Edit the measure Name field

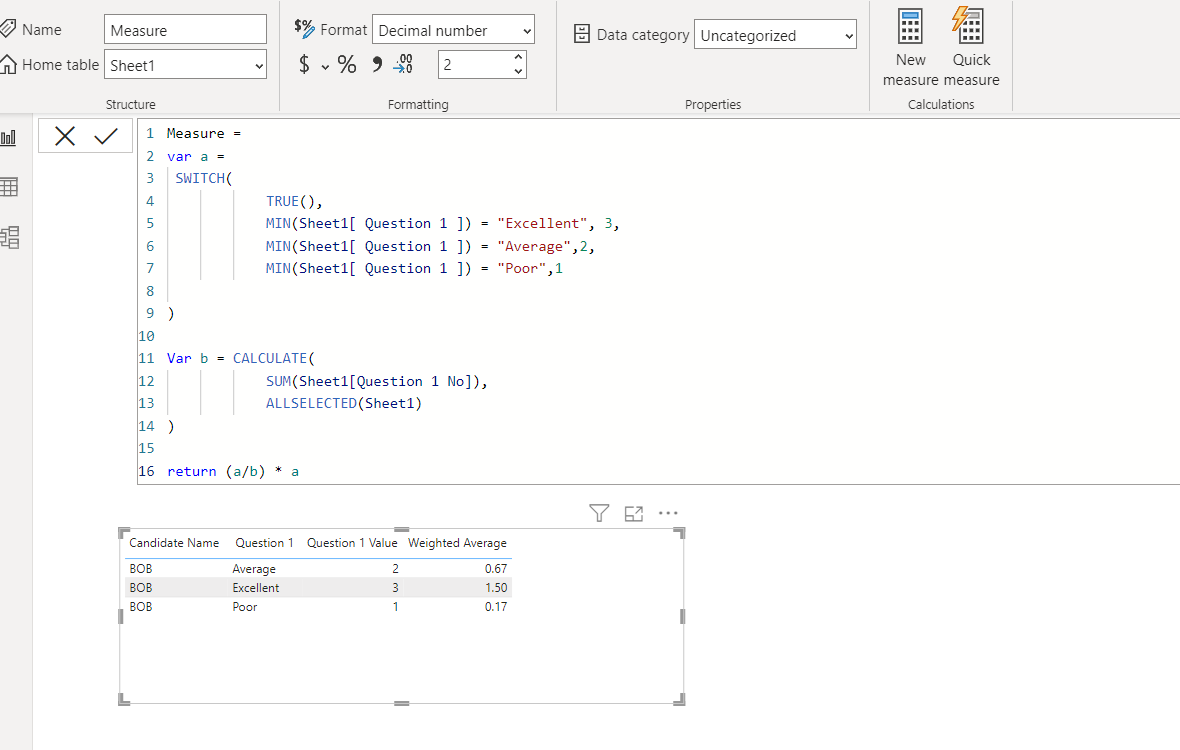tap(185, 30)
